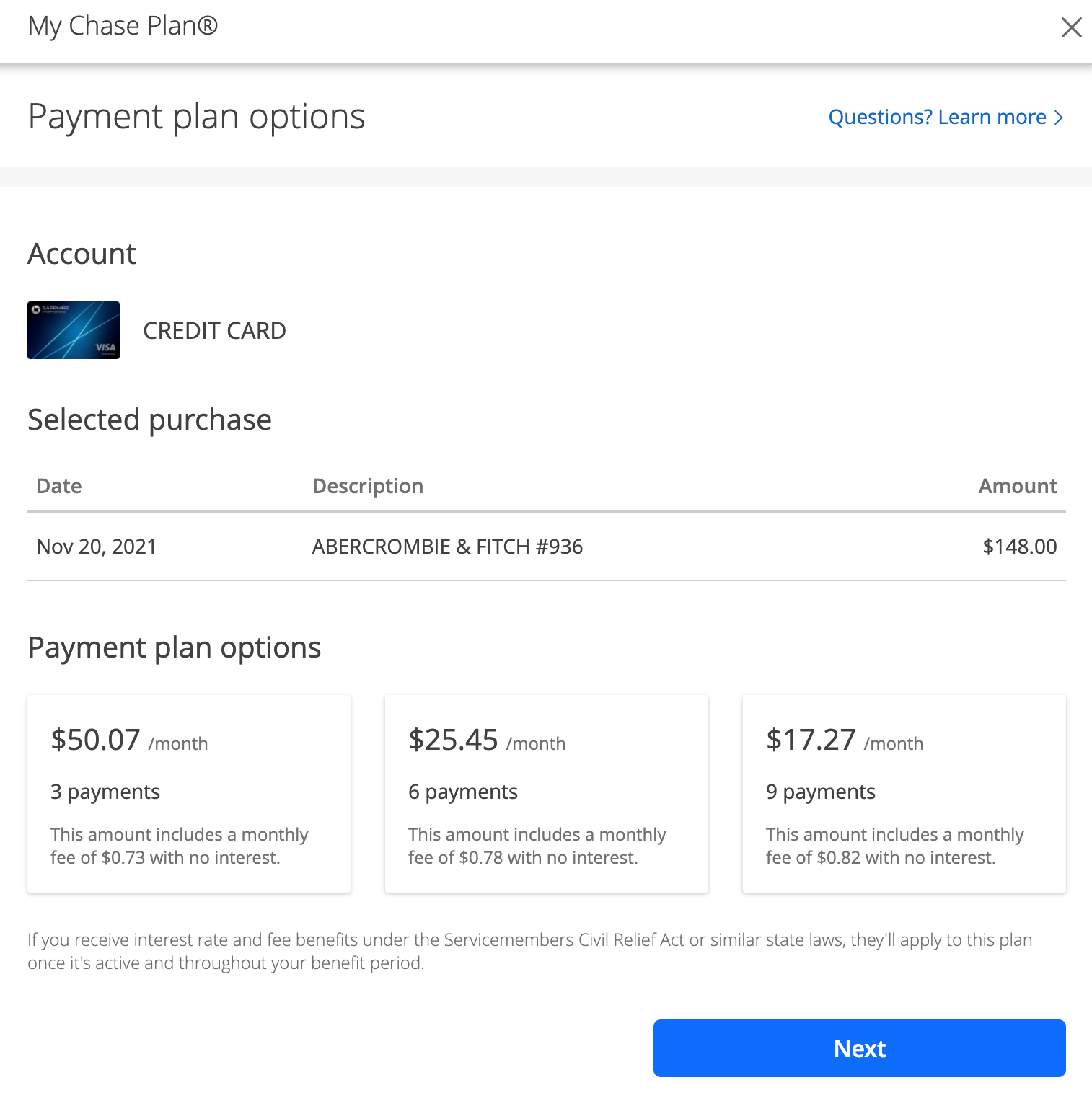Close the My Chase Plan dialog

1071,27
